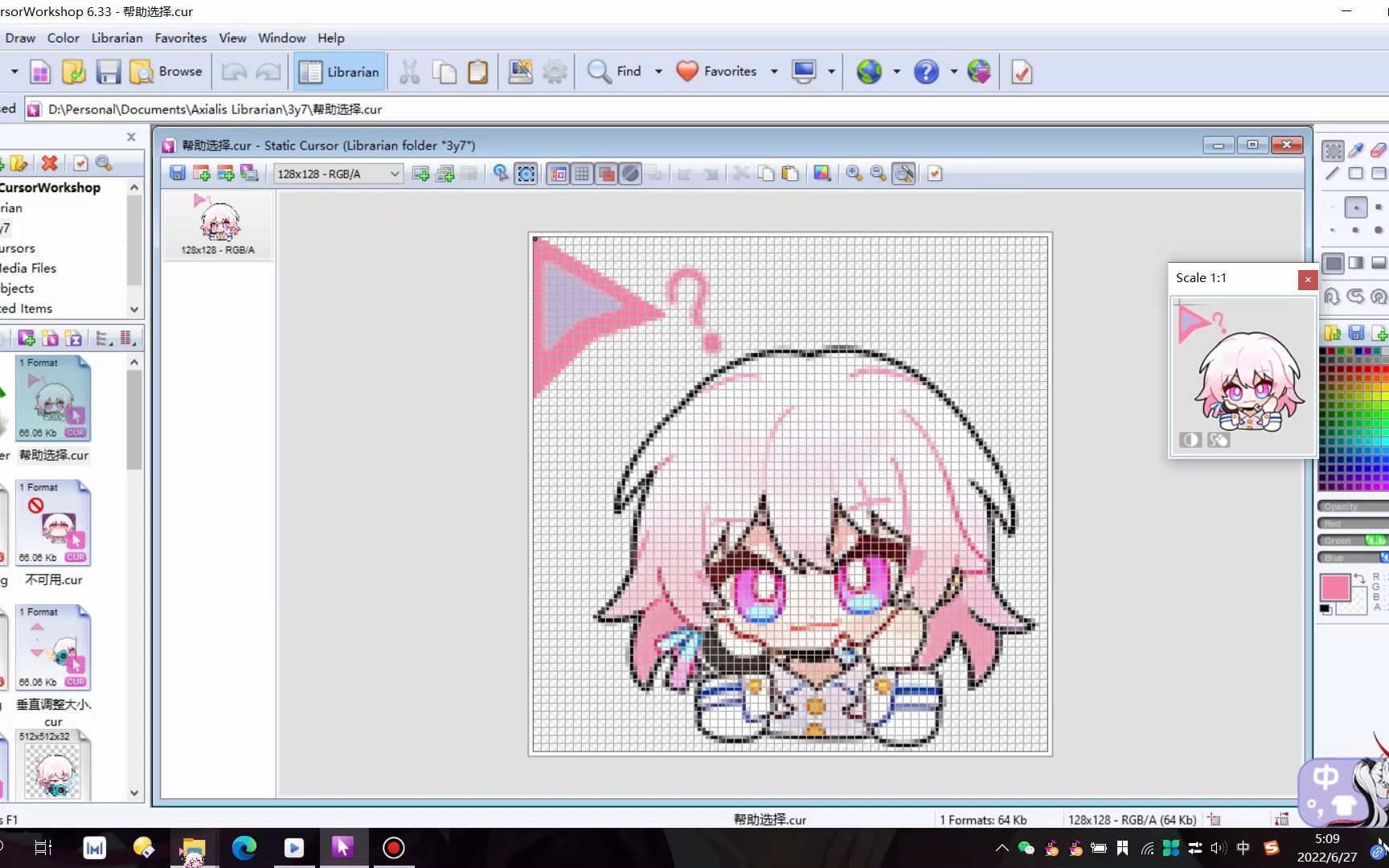Open the 128x128 - RGB/A format dropdown
The width and height of the screenshot is (1389, 868).
point(338,174)
